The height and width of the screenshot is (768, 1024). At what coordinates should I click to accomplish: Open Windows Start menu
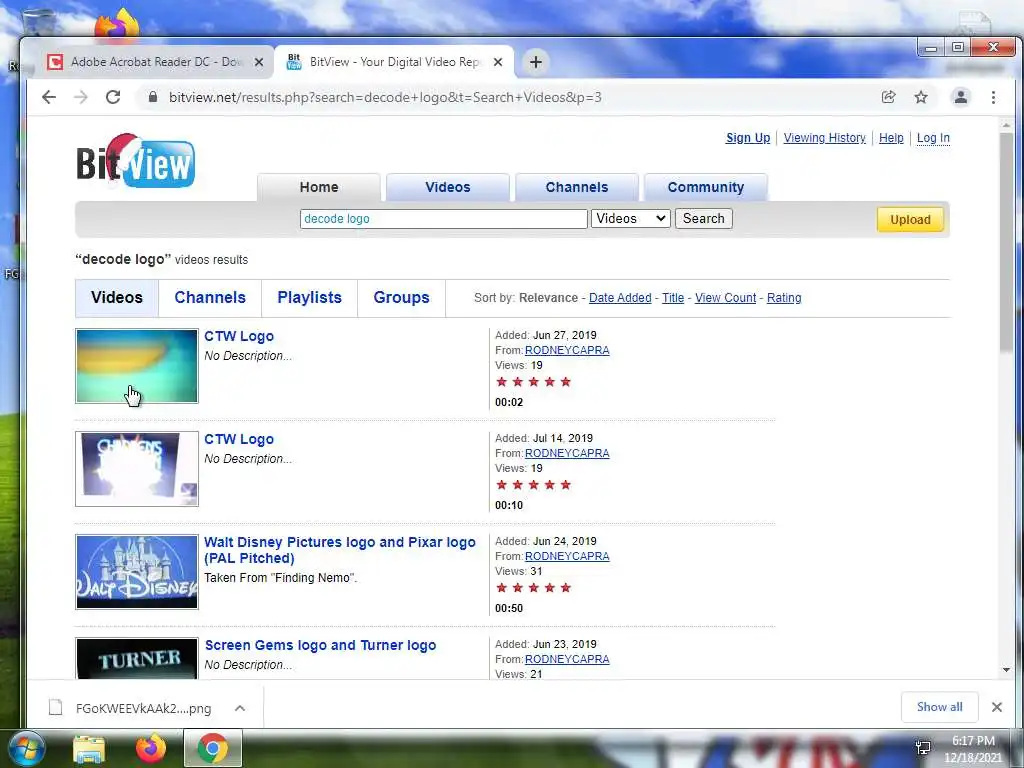[x=25, y=749]
